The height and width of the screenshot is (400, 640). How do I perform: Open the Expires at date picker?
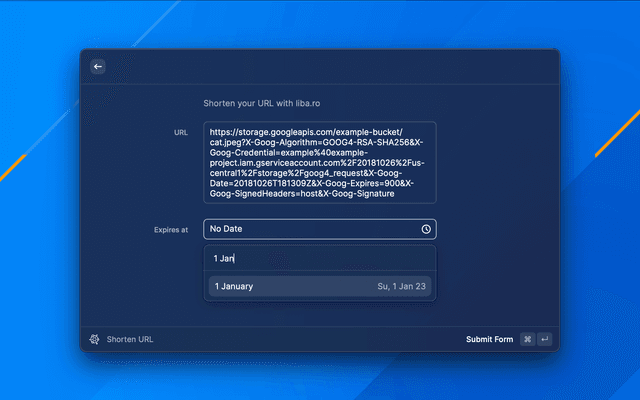click(x=310, y=229)
